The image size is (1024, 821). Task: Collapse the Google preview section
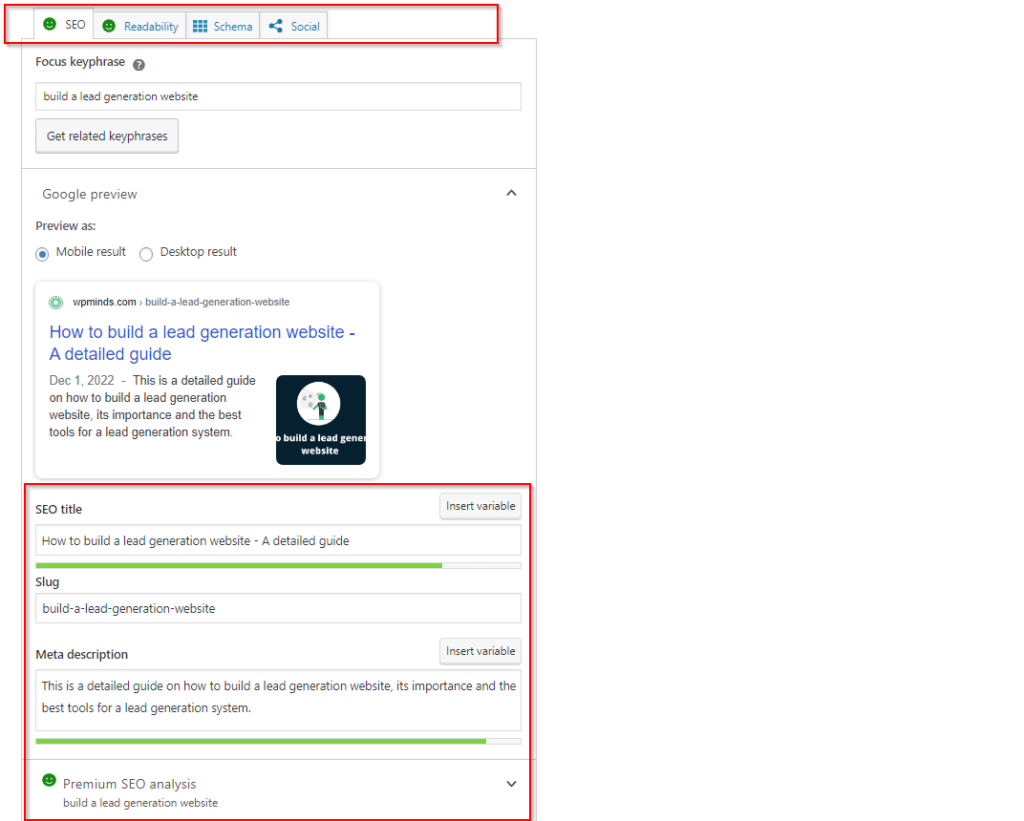511,193
